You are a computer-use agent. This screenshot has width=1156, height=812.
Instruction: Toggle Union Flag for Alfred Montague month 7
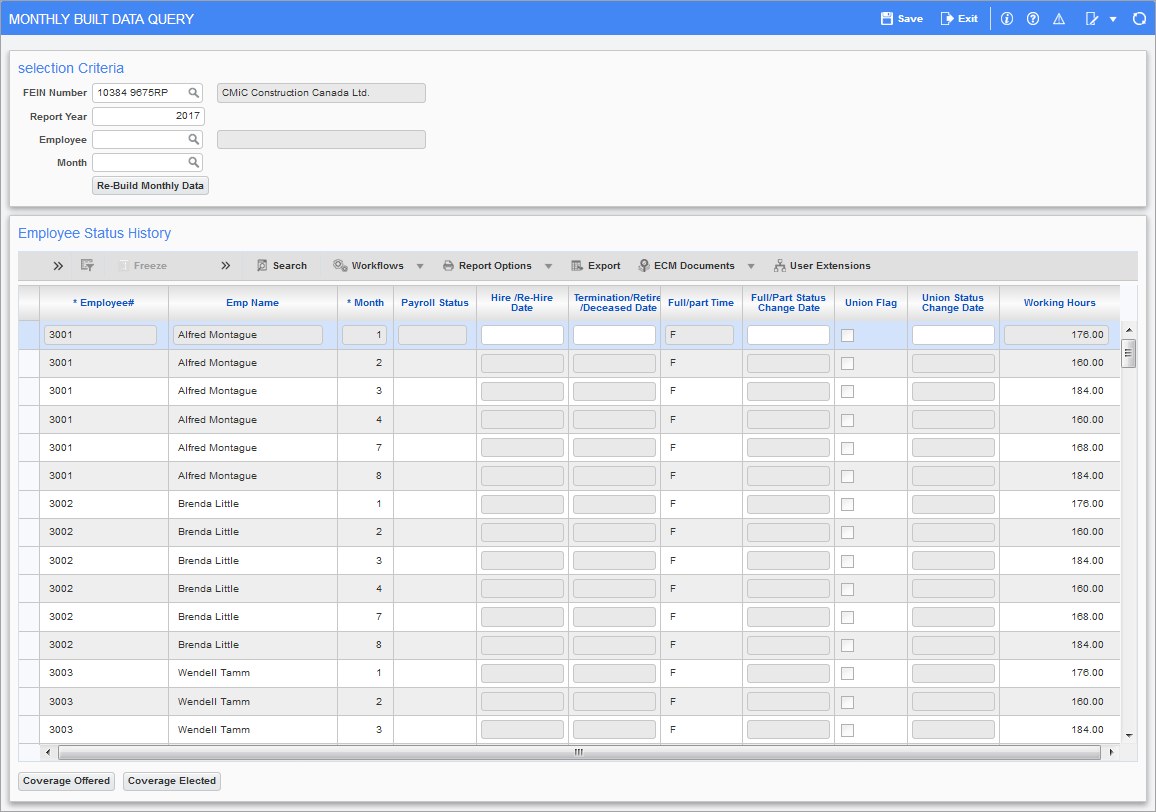(848, 448)
